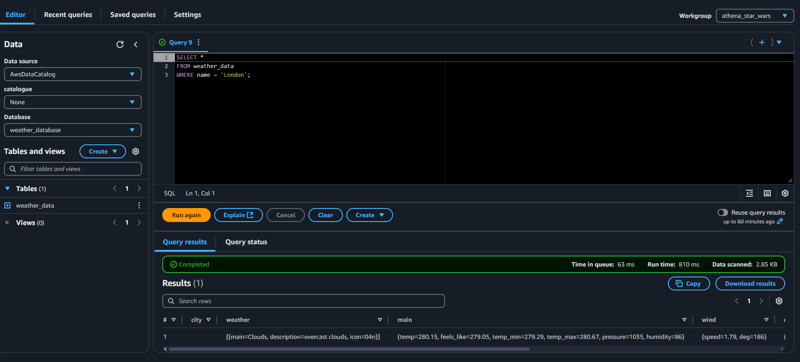
Task: Open Tables and views settings gear
Action: 136,151
